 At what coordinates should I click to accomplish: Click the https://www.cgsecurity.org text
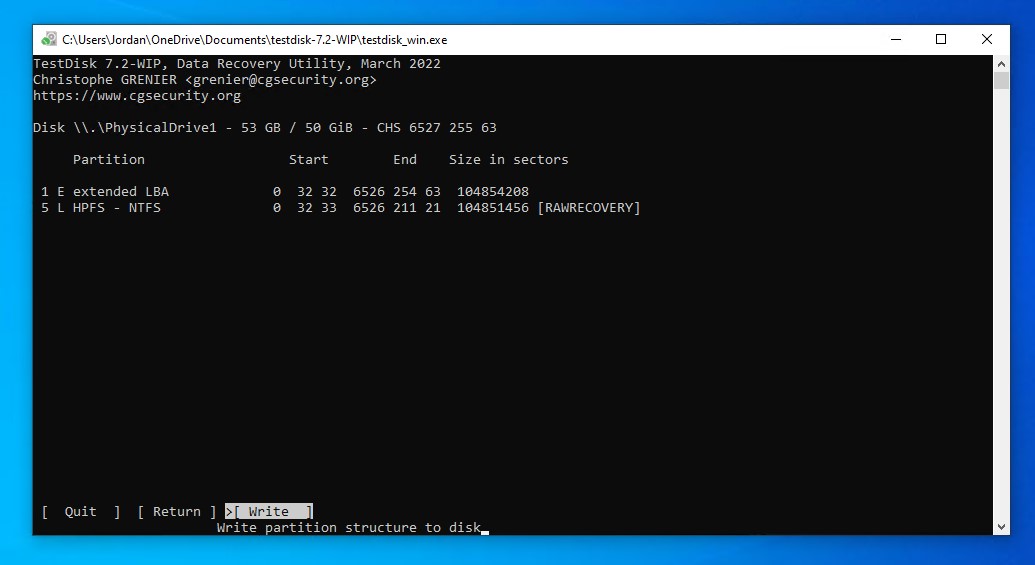click(x=137, y=96)
